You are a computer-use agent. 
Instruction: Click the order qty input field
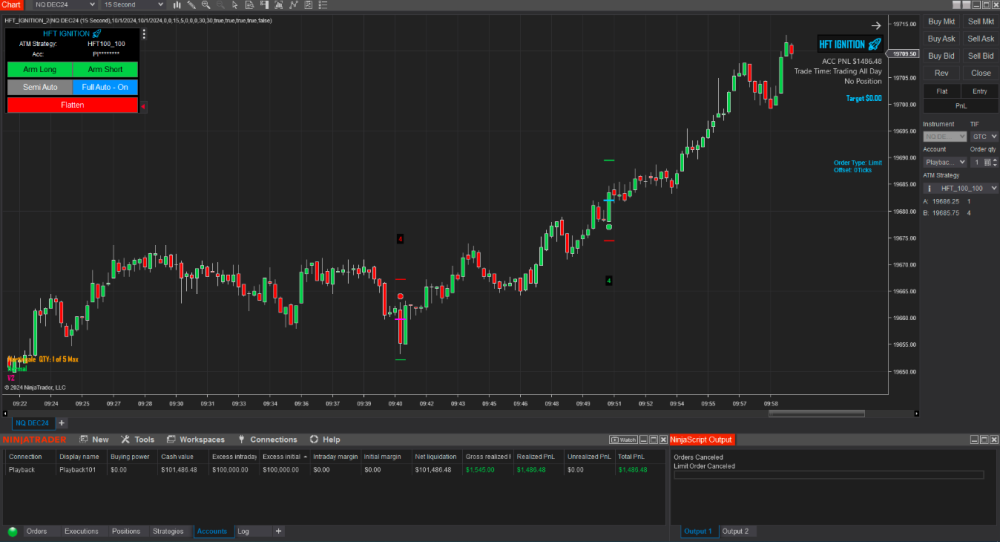pos(976,163)
